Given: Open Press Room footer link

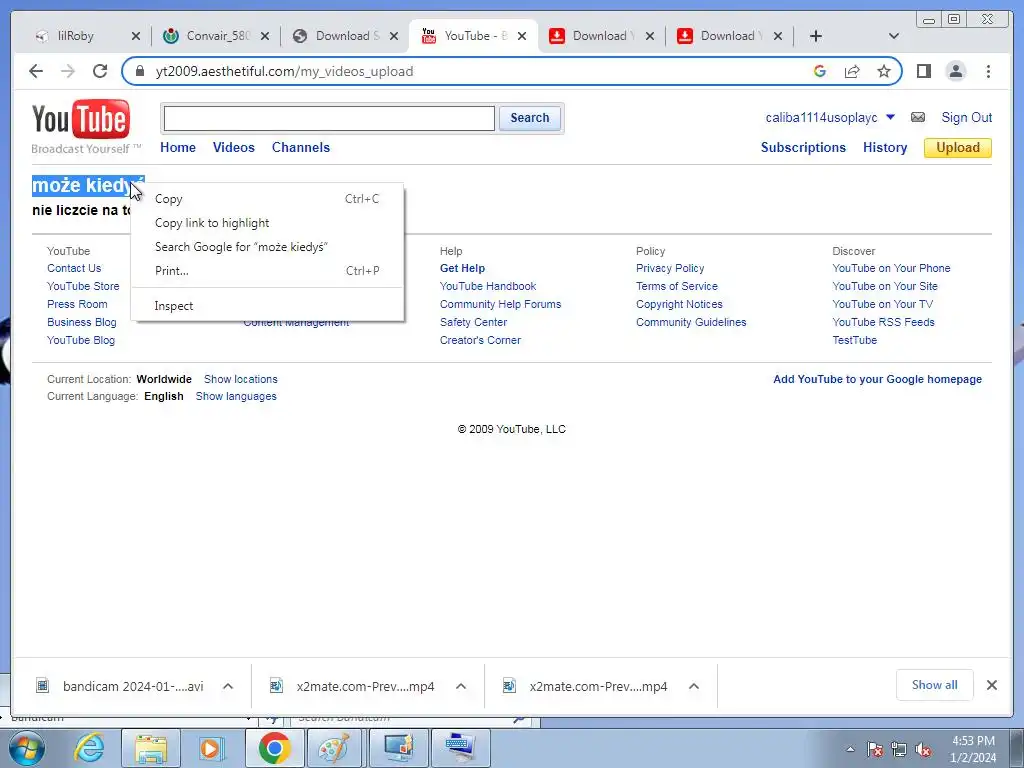Looking at the screenshot, I should [x=77, y=304].
